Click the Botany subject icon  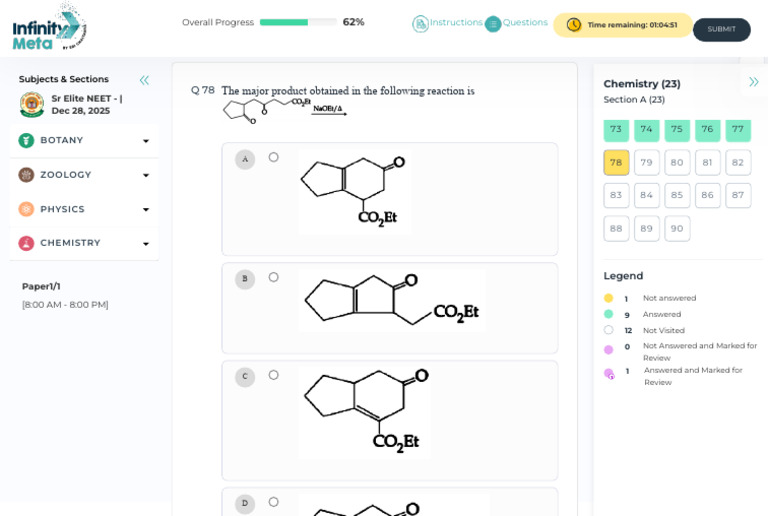pyautogui.click(x=26, y=141)
